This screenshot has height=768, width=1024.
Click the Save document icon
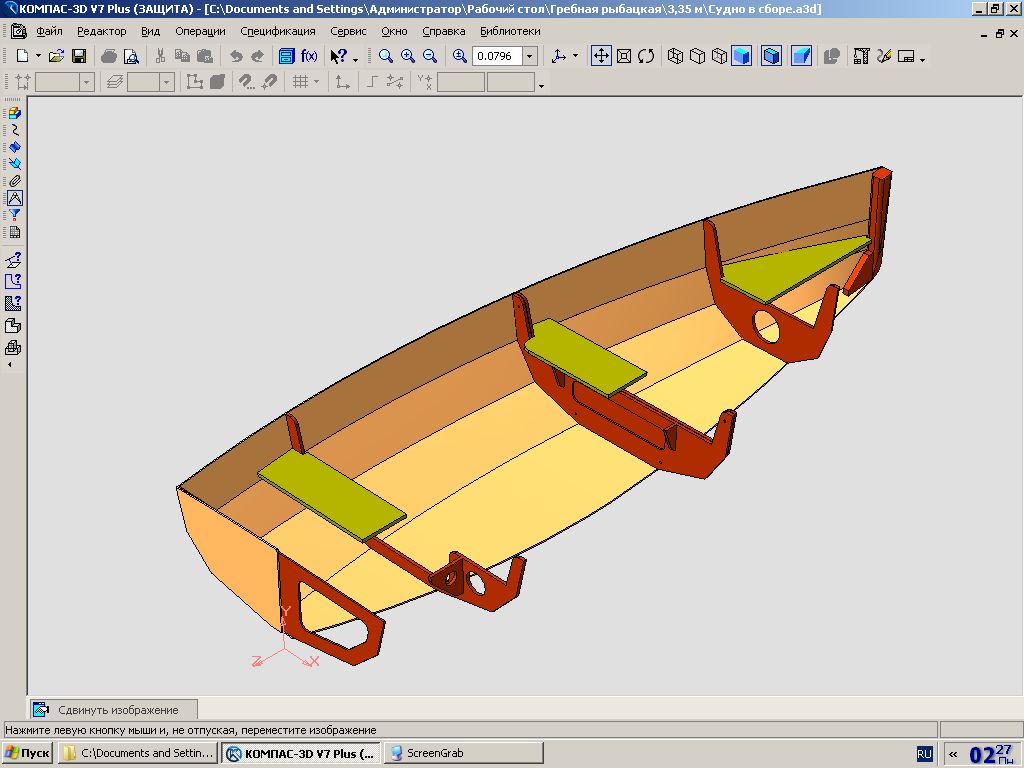click(x=79, y=57)
